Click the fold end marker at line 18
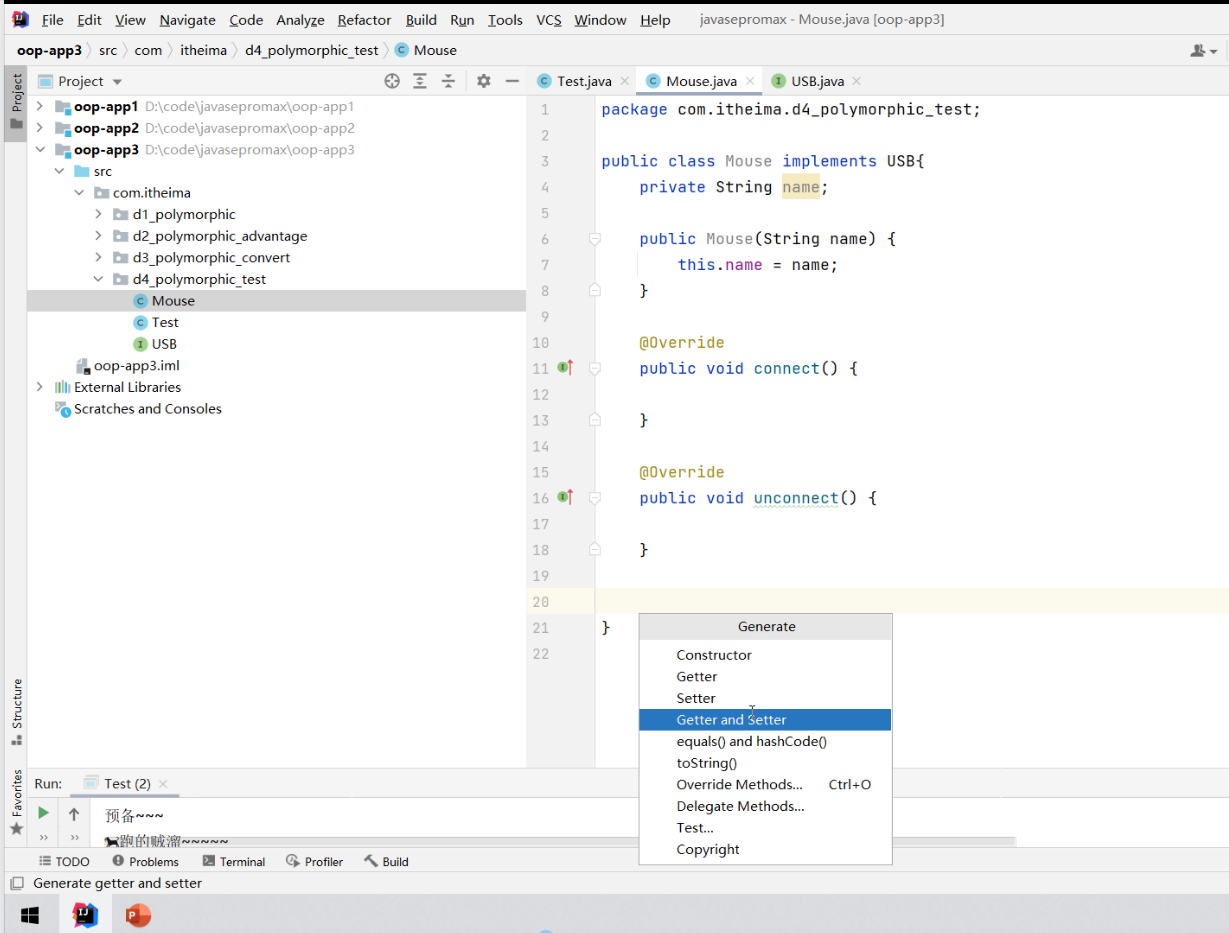 tap(595, 549)
